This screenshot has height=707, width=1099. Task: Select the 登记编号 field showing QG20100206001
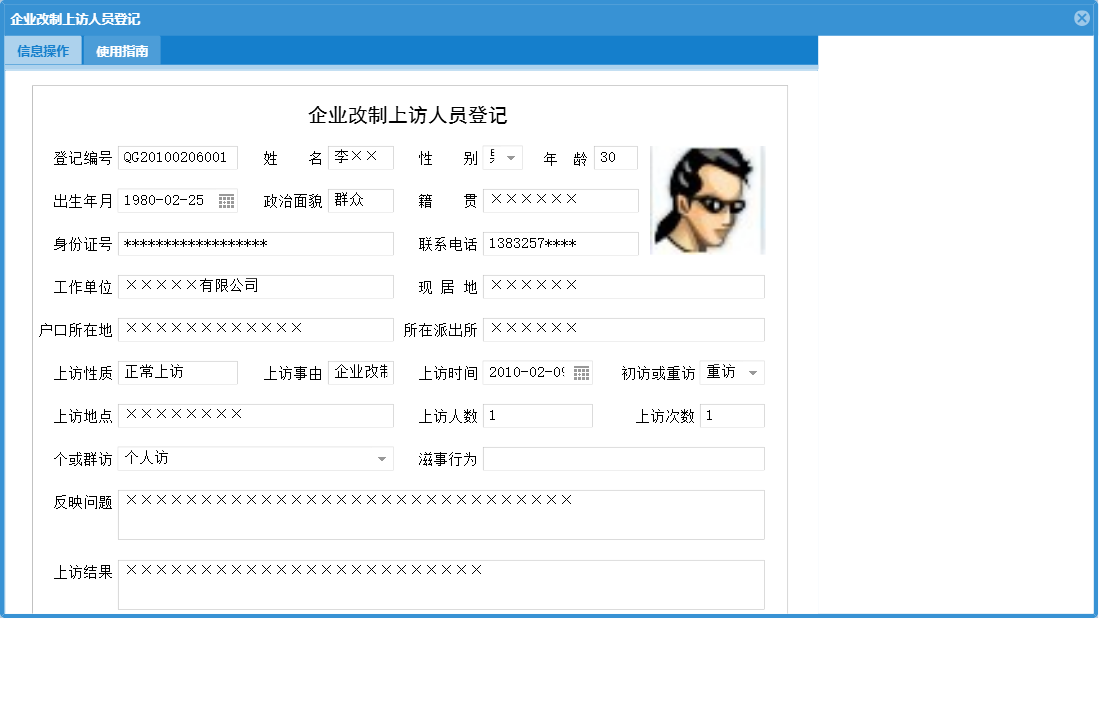(176, 157)
